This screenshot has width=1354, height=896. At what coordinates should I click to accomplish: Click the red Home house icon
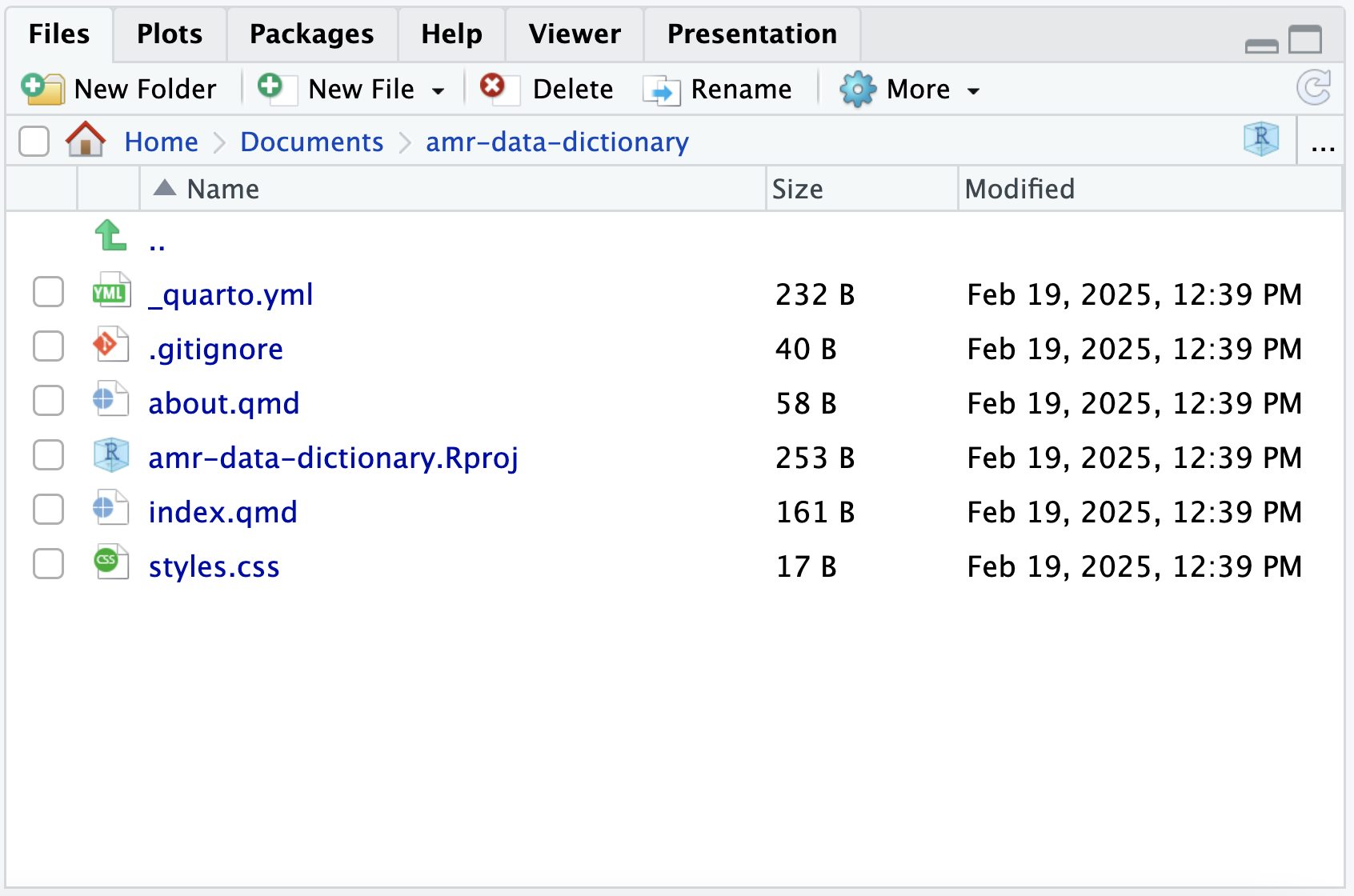[86, 139]
